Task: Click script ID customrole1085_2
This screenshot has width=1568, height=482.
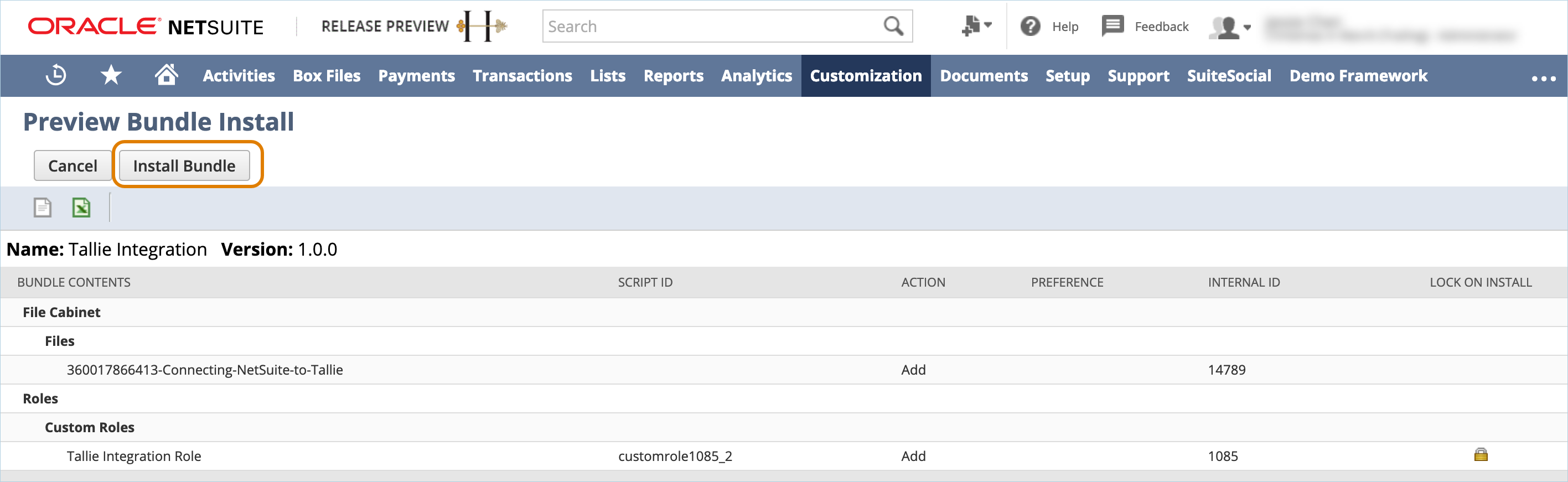Action: [675, 457]
